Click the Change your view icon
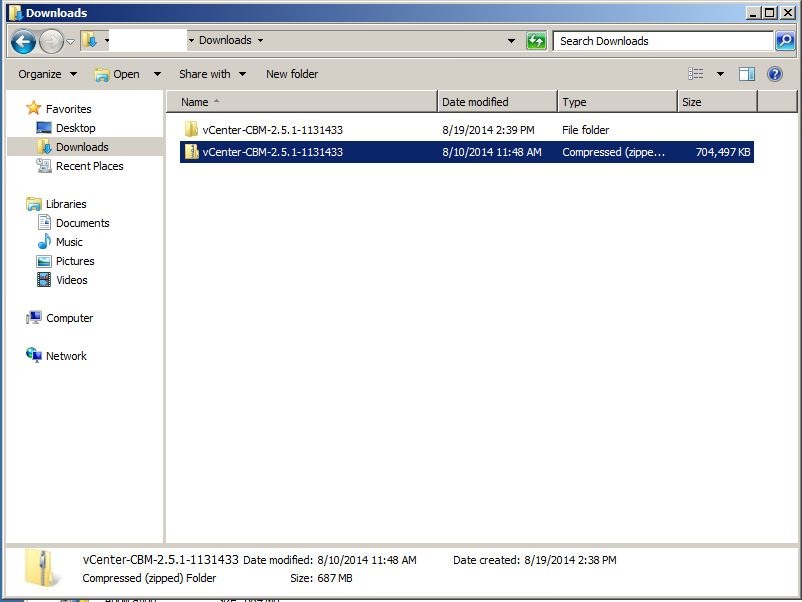This screenshot has height=602, width=802. (696, 74)
